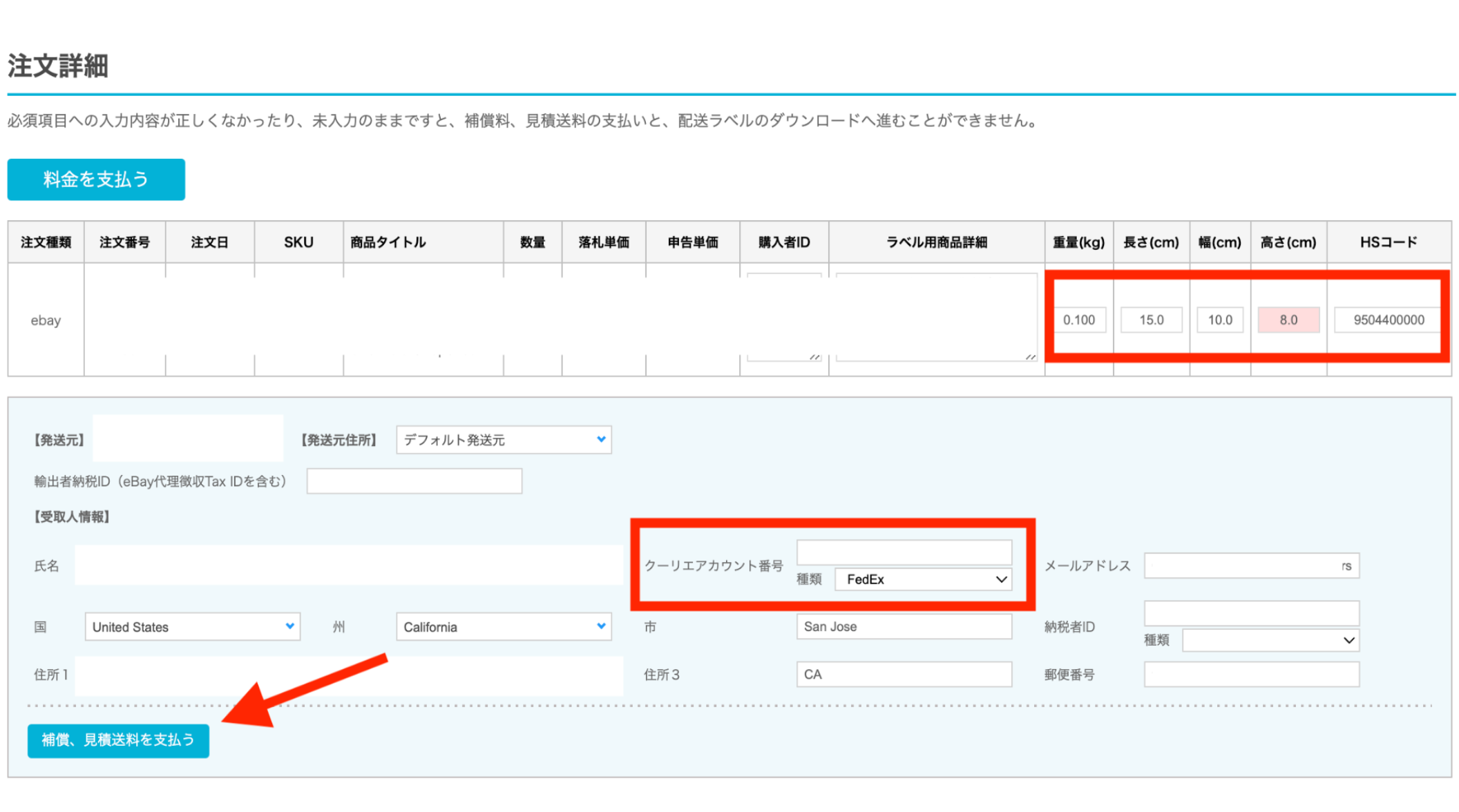
Task: Open the FedEx courier type dropdown
Action: (924, 579)
